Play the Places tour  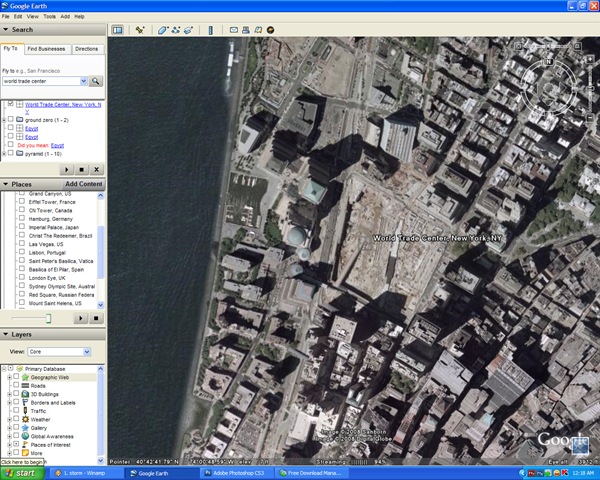coord(81,318)
